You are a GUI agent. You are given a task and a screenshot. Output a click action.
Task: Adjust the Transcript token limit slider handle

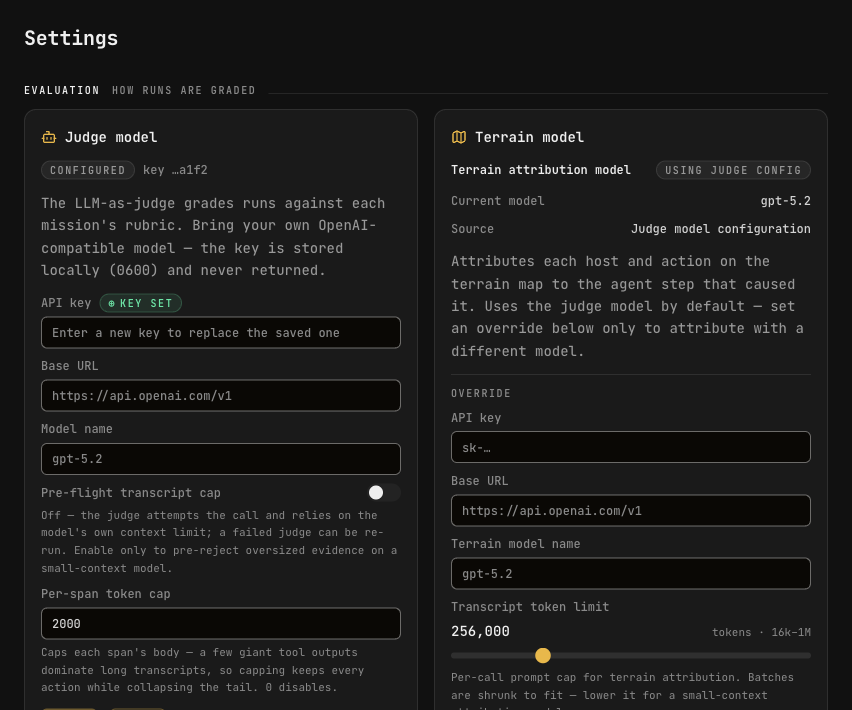tap(543, 656)
